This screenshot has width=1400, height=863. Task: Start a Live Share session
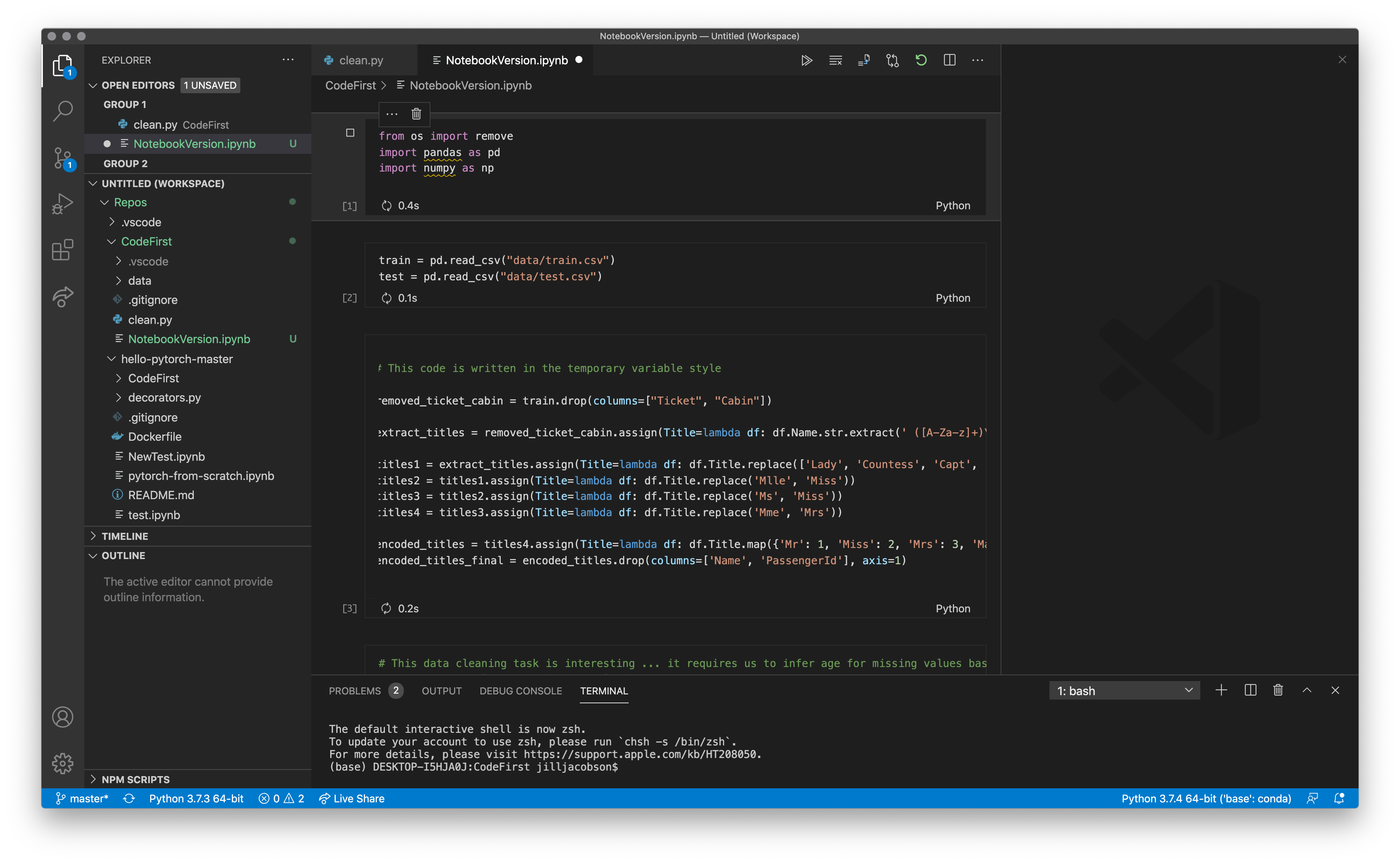[352, 799]
